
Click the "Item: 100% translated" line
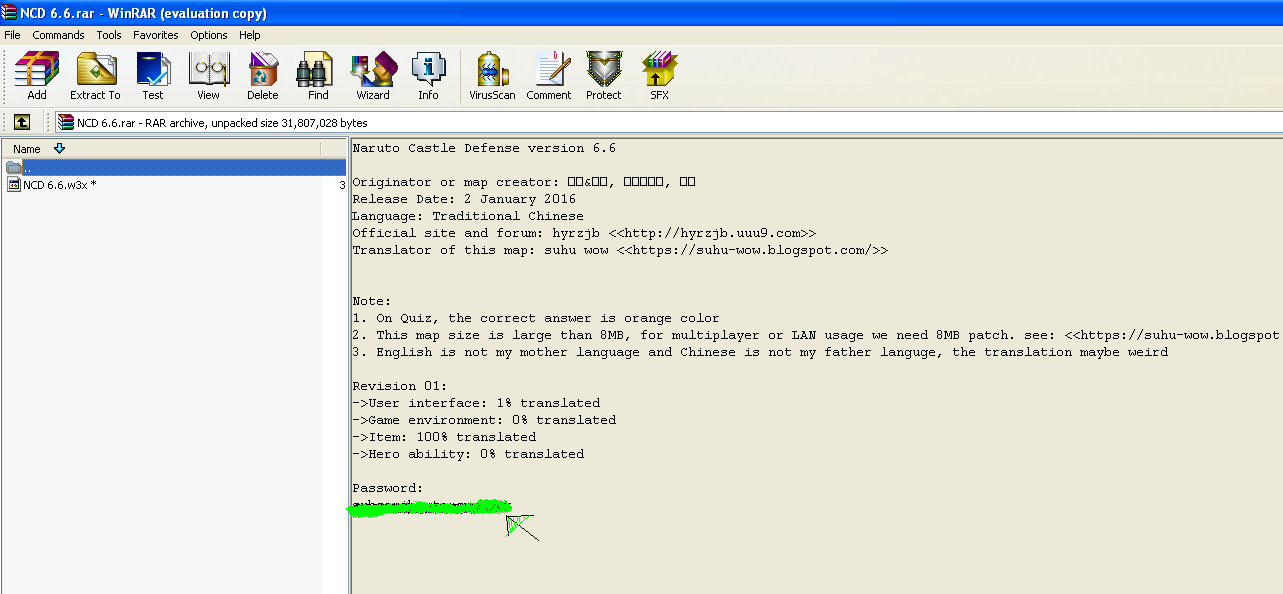coord(444,437)
